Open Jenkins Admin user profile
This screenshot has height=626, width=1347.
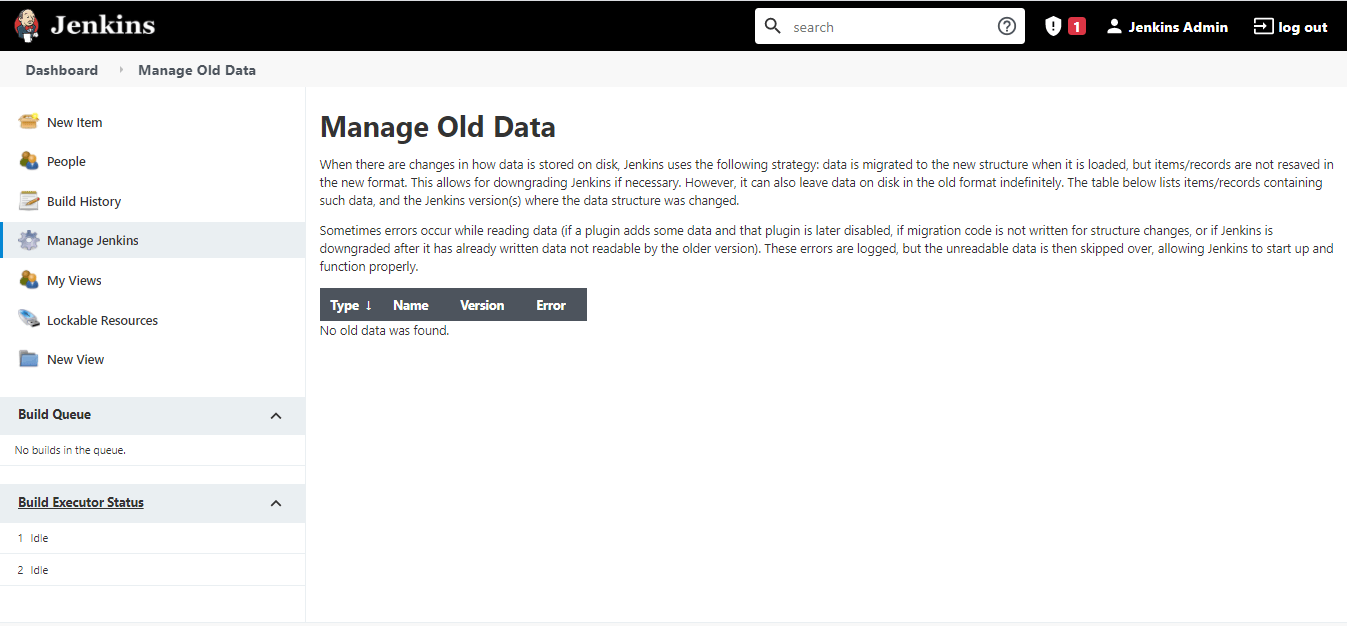tap(1167, 27)
